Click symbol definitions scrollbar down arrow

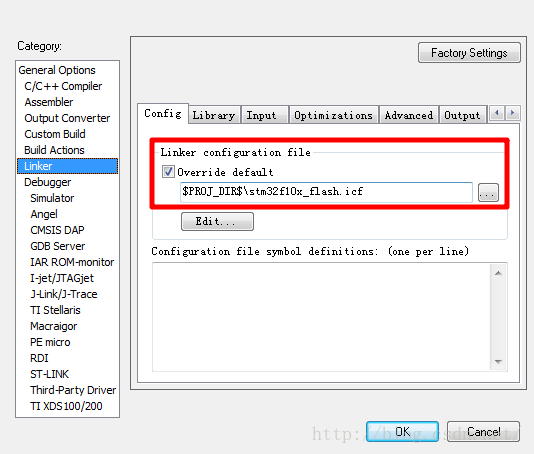498,362
